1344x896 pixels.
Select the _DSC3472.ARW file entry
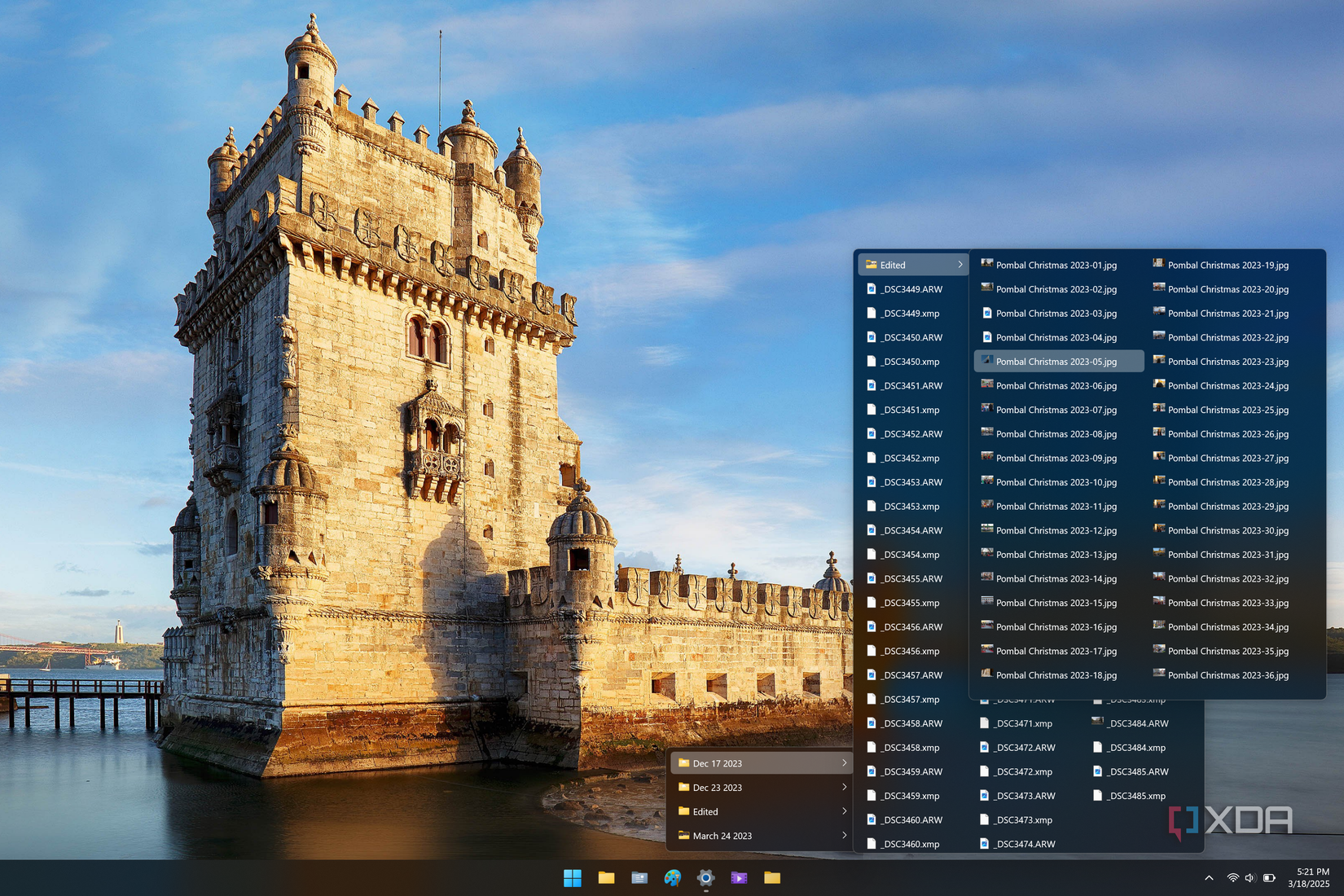click(1023, 747)
